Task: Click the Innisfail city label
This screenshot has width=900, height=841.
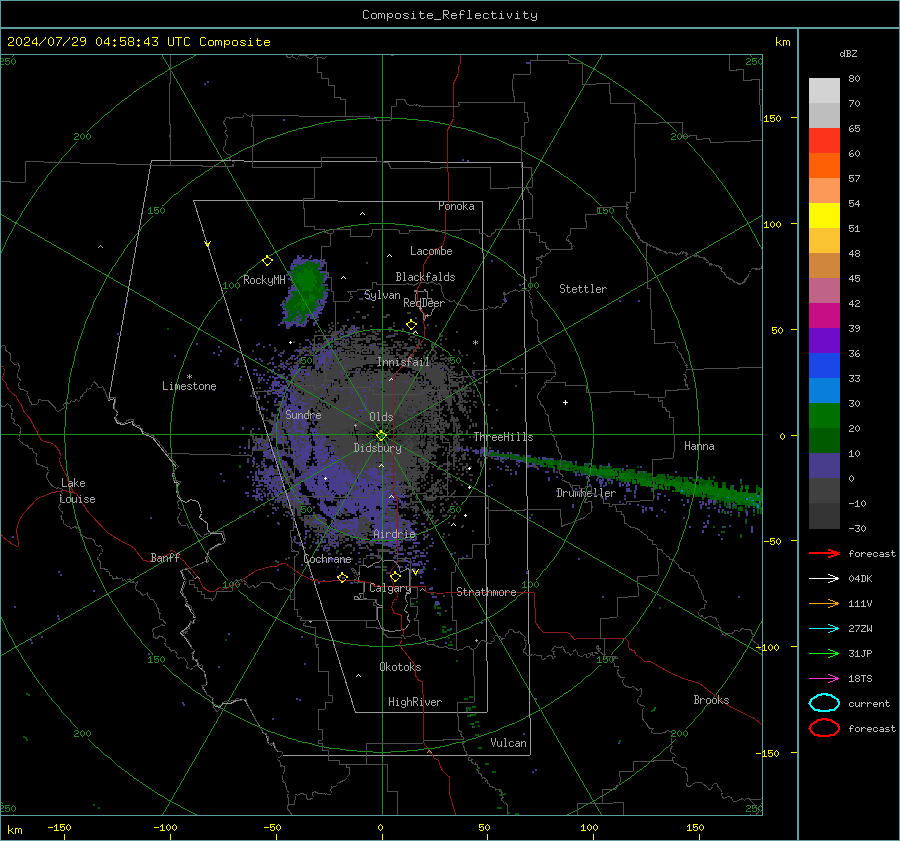Action: 404,362
